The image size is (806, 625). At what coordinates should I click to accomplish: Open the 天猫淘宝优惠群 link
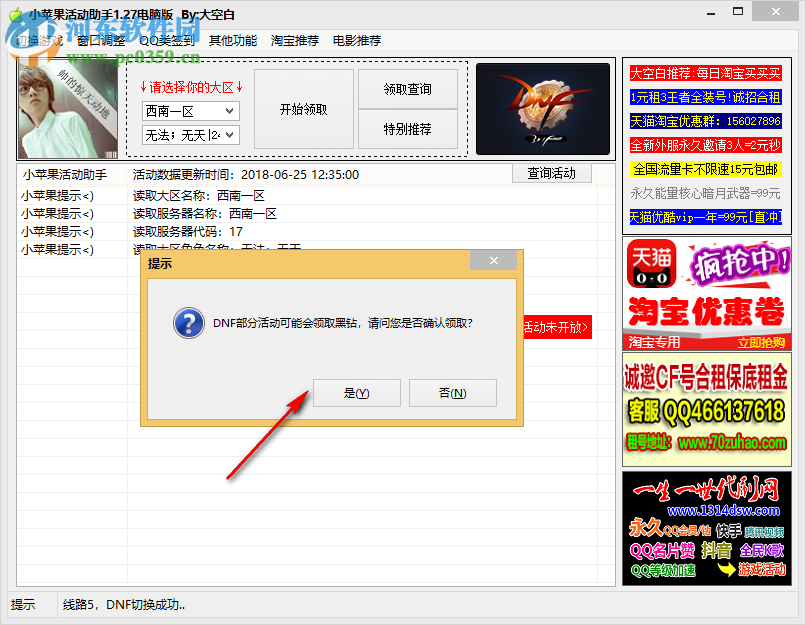pos(706,121)
